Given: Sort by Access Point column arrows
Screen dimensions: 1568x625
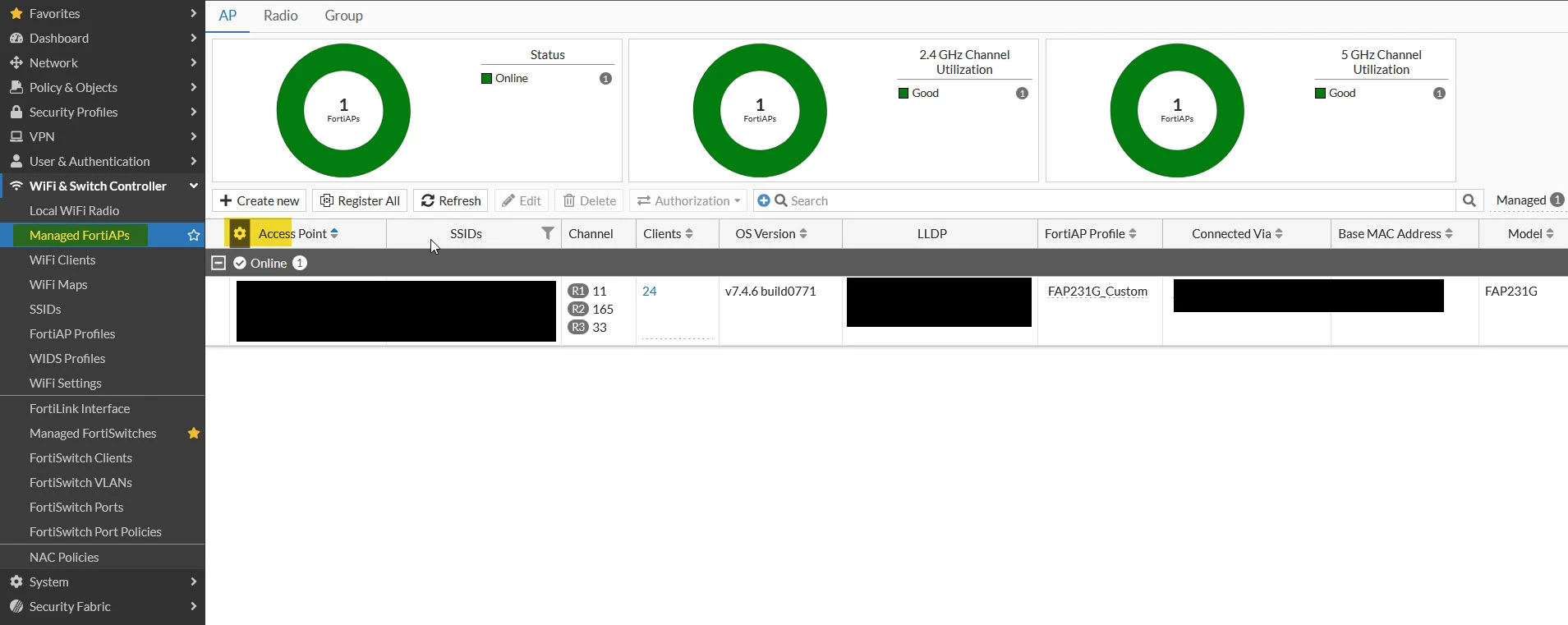Looking at the screenshot, I should pyautogui.click(x=334, y=233).
